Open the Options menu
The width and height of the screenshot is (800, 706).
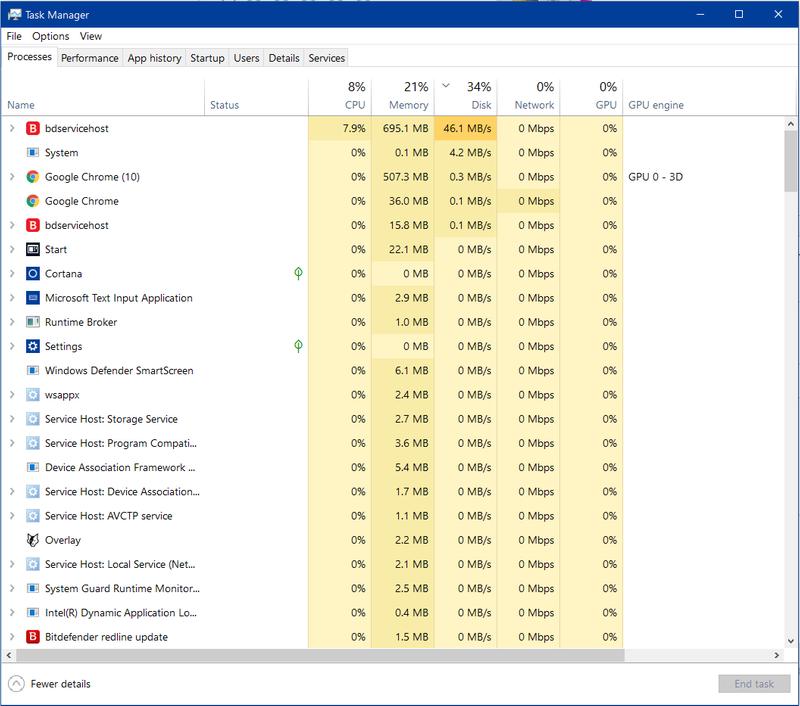point(50,36)
